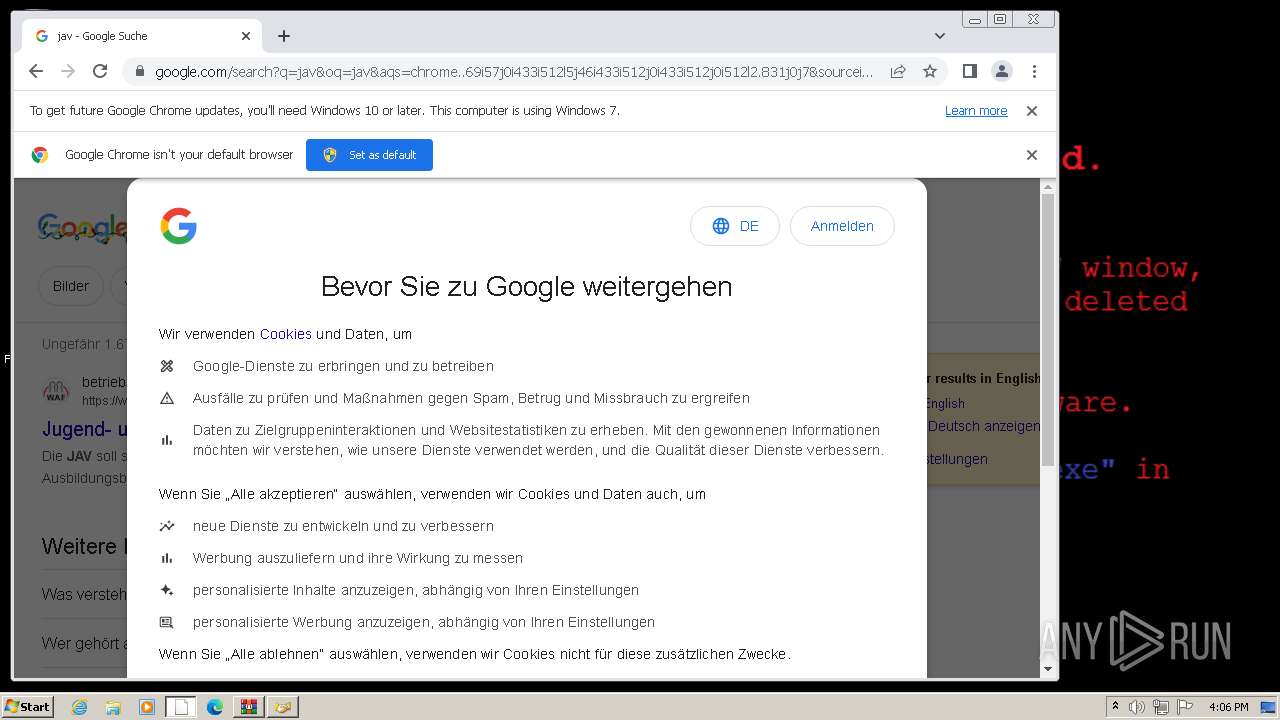Open the Chrome profile avatar

coord(1001,71)
